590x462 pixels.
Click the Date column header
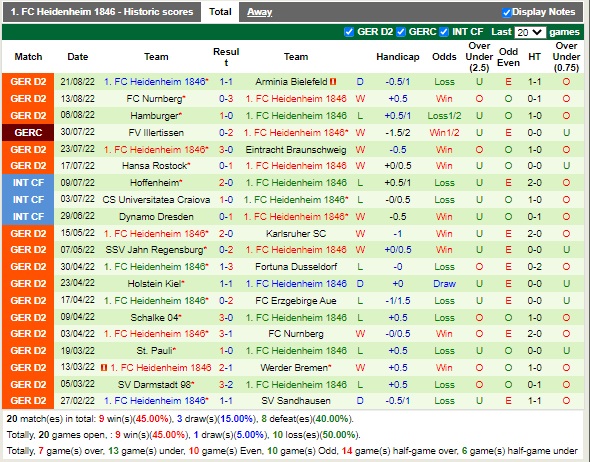pyautogui.click(x=78, y=57)
